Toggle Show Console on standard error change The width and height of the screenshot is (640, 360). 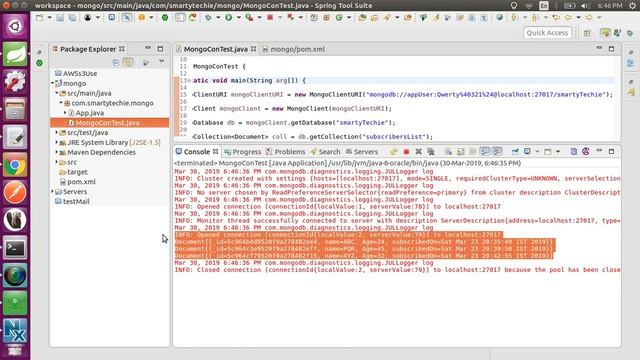coord(497,151)
